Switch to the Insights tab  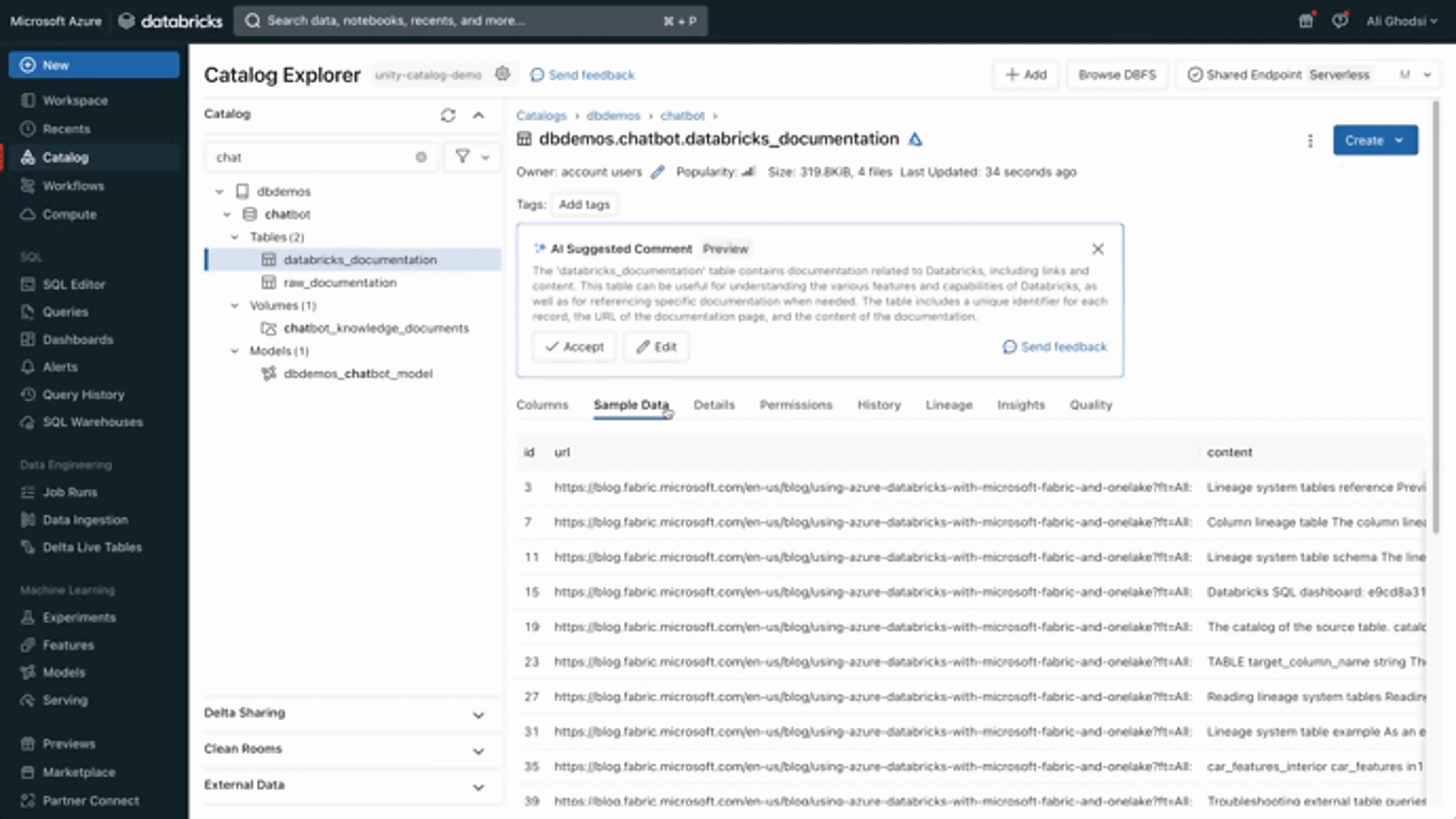1021,405
